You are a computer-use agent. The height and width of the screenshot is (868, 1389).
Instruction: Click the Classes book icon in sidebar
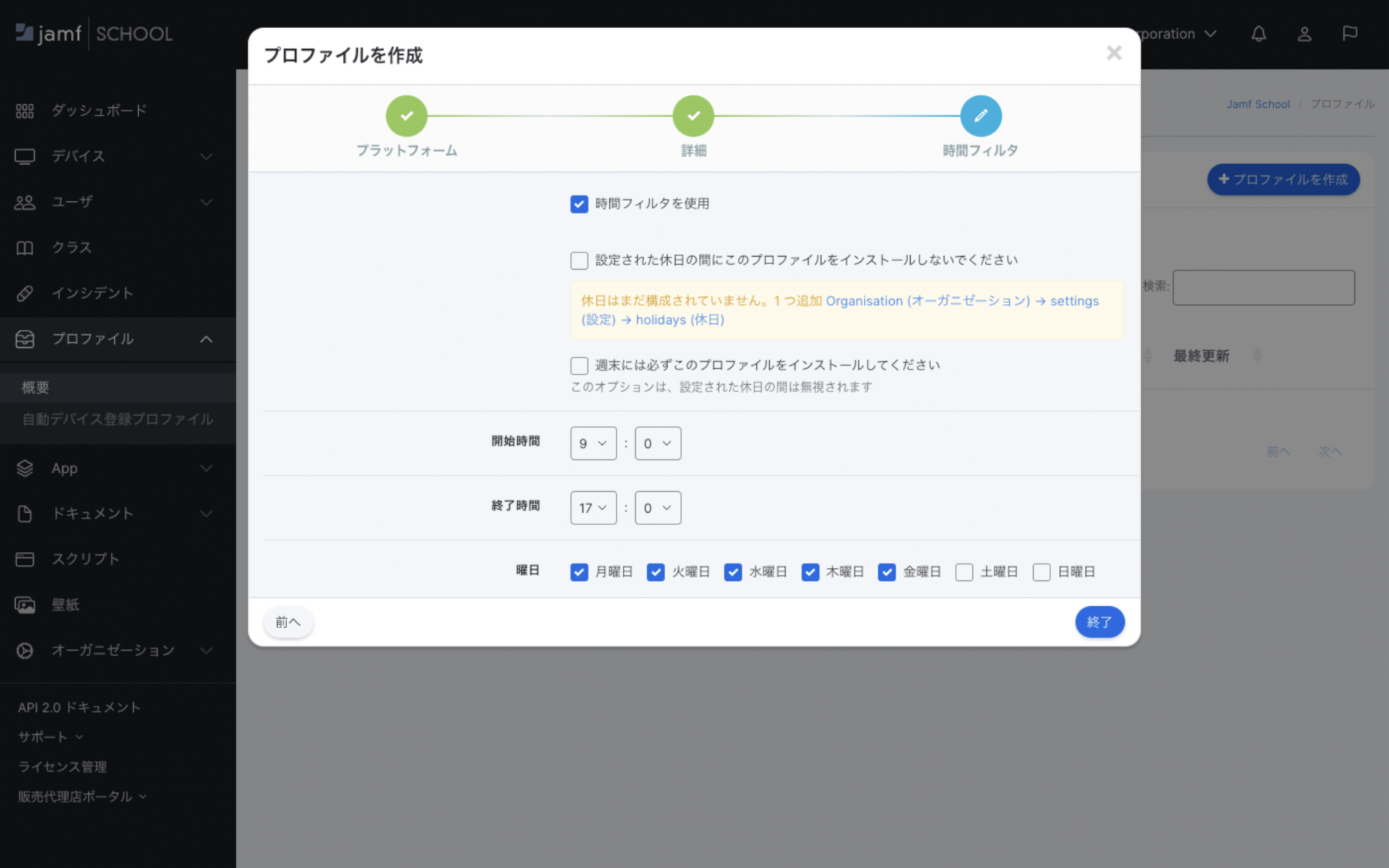point(25,247)
